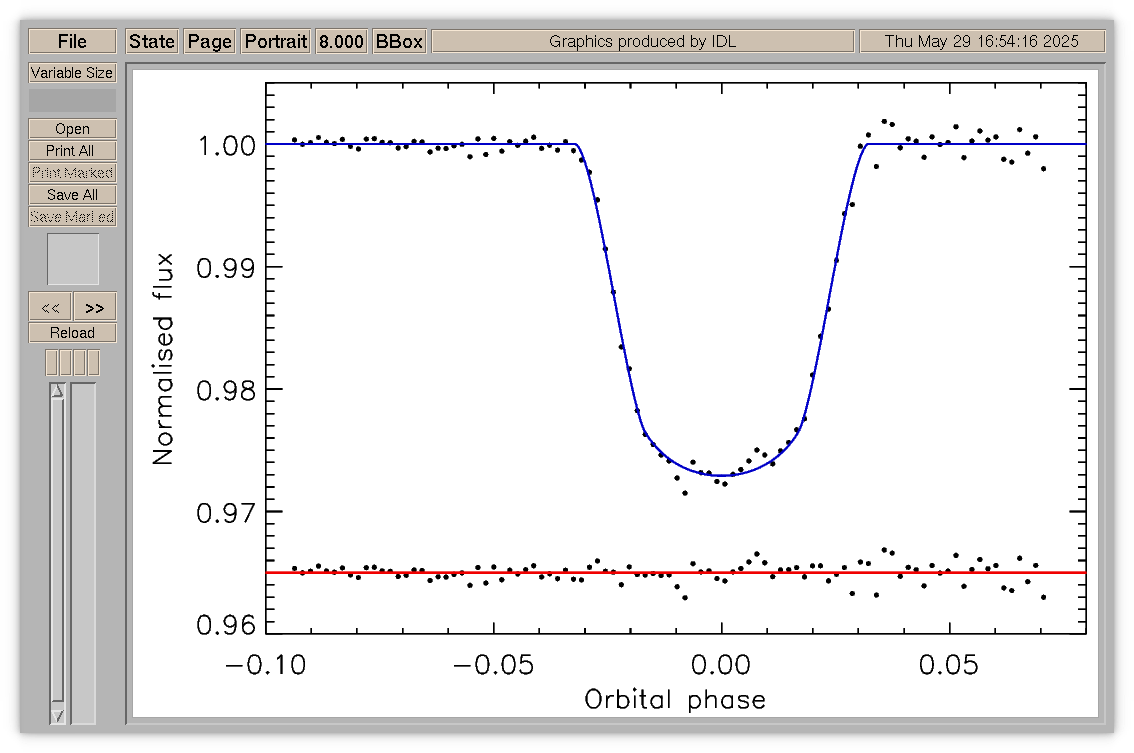Open the File menu
Image resolution: width=1134 pixels, height=753 pixels.
click(x=72, y=41)
